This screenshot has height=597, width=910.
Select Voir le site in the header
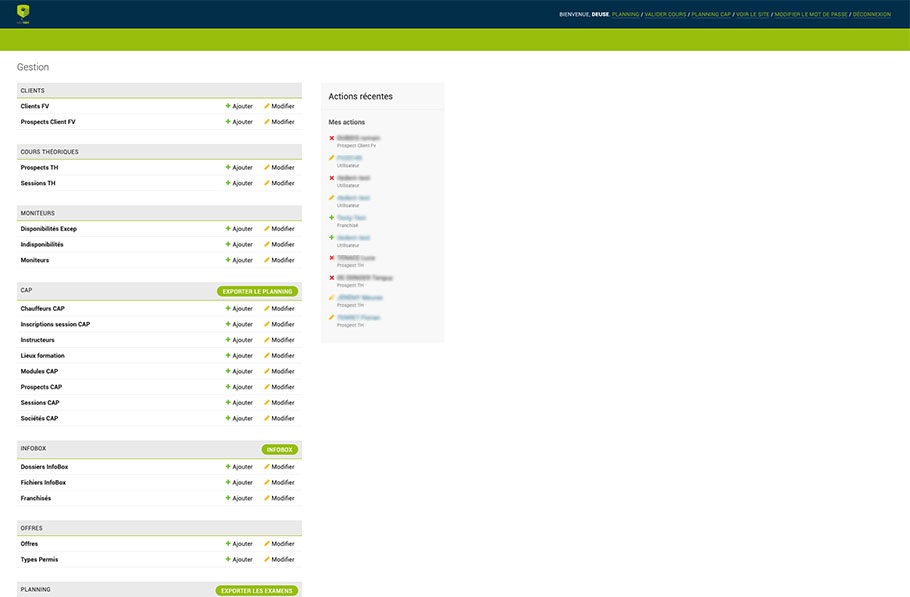[752, 15]
